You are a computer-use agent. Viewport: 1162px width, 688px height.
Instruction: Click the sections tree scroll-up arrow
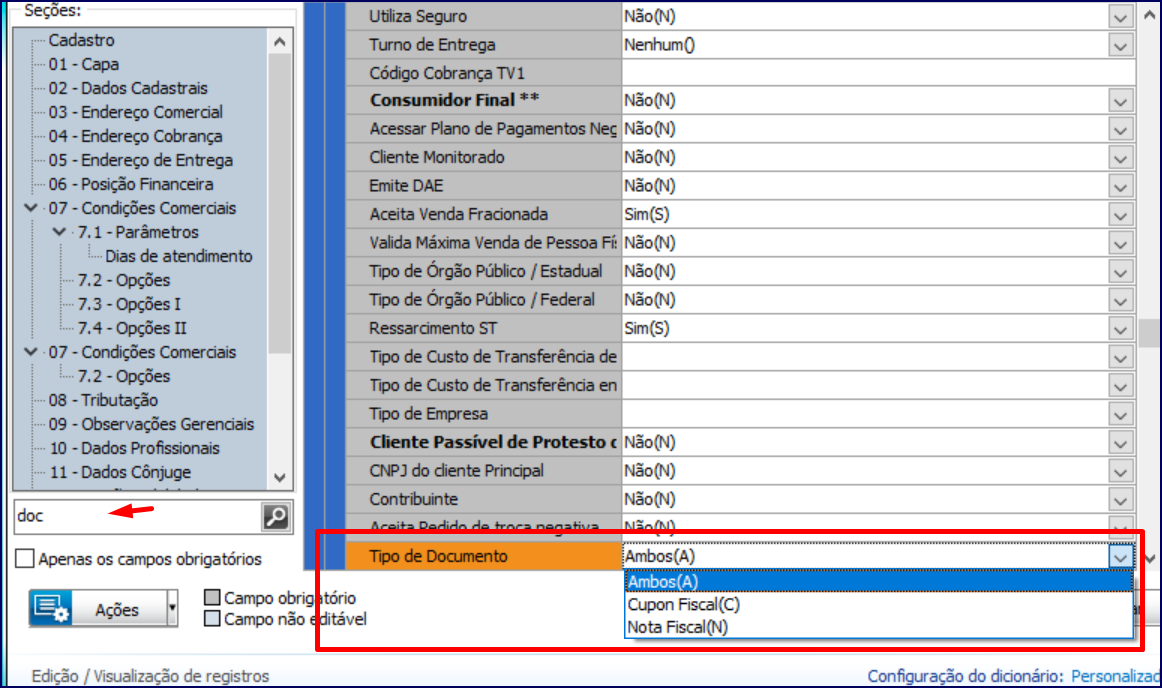pyautogui.click(x=279, y=42)
